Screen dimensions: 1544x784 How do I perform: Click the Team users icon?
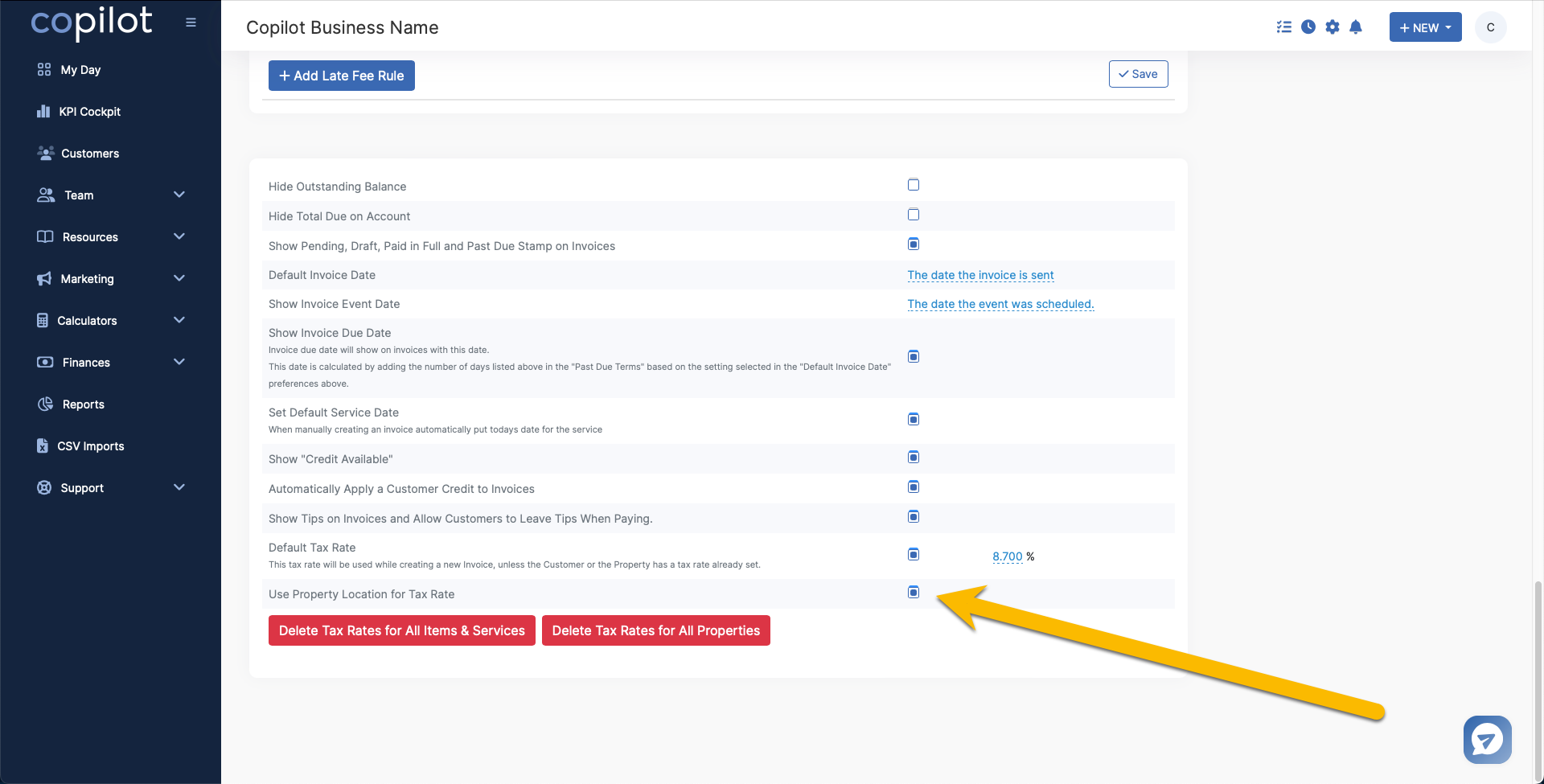tap(46, 195)
